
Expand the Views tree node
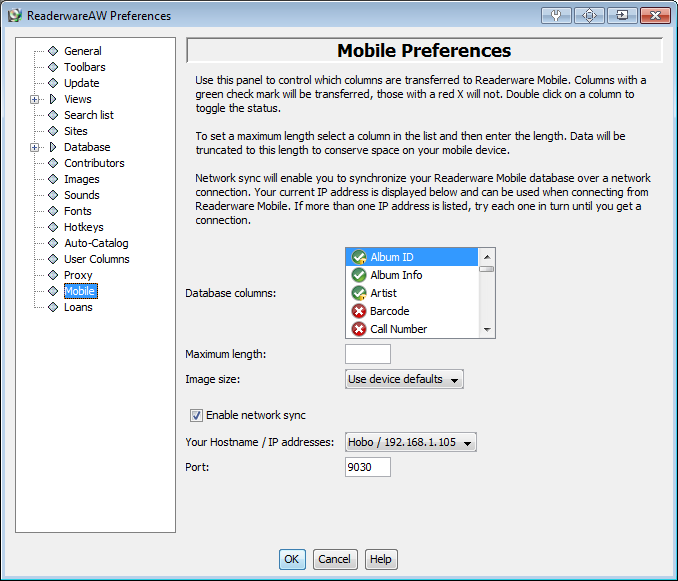point(35,99)
